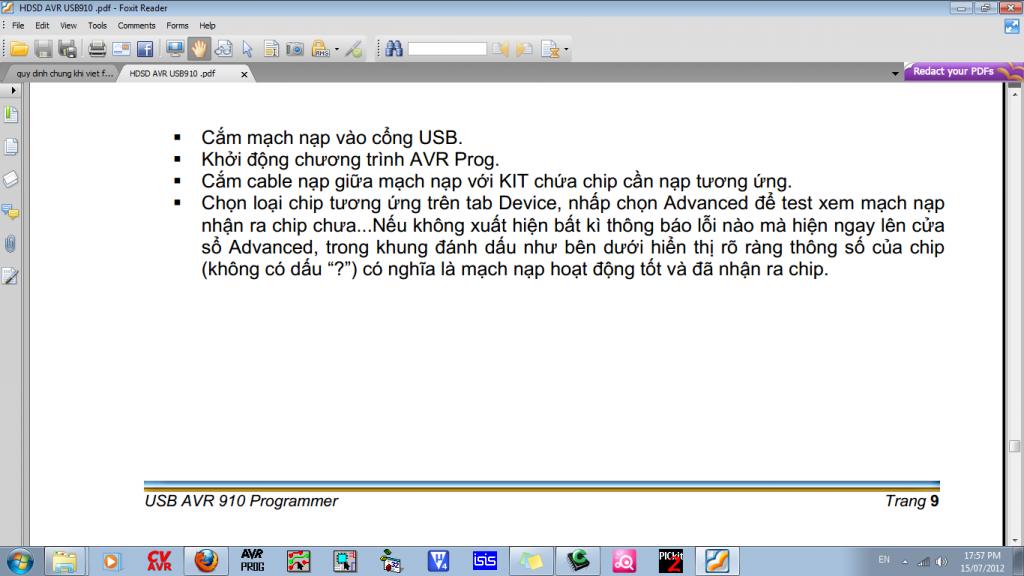Select the arrow Select Annotation tool
This screenshot has width=1024, height=576.
247,49
